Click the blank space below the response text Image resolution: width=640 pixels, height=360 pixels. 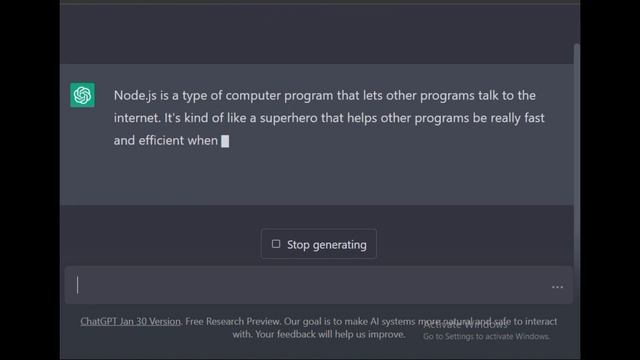(x=316, y=178)
